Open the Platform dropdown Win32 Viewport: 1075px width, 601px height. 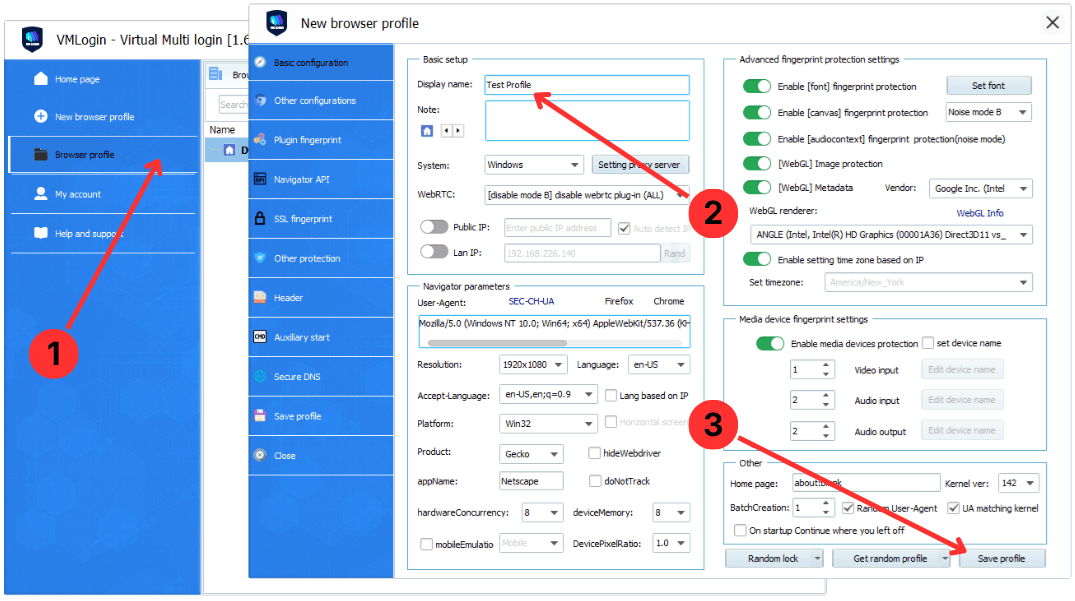pos(548,424)
